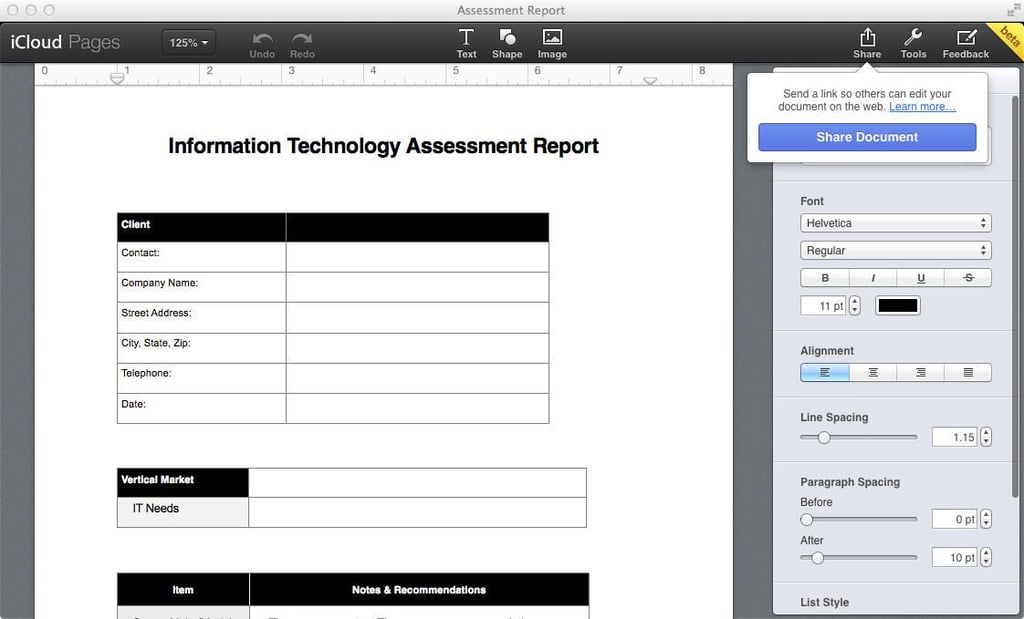Image resolution: width=1024 pixels, height=619 pixels.
Task: Click the Company Name: cell
Action: tap(201, 287)
